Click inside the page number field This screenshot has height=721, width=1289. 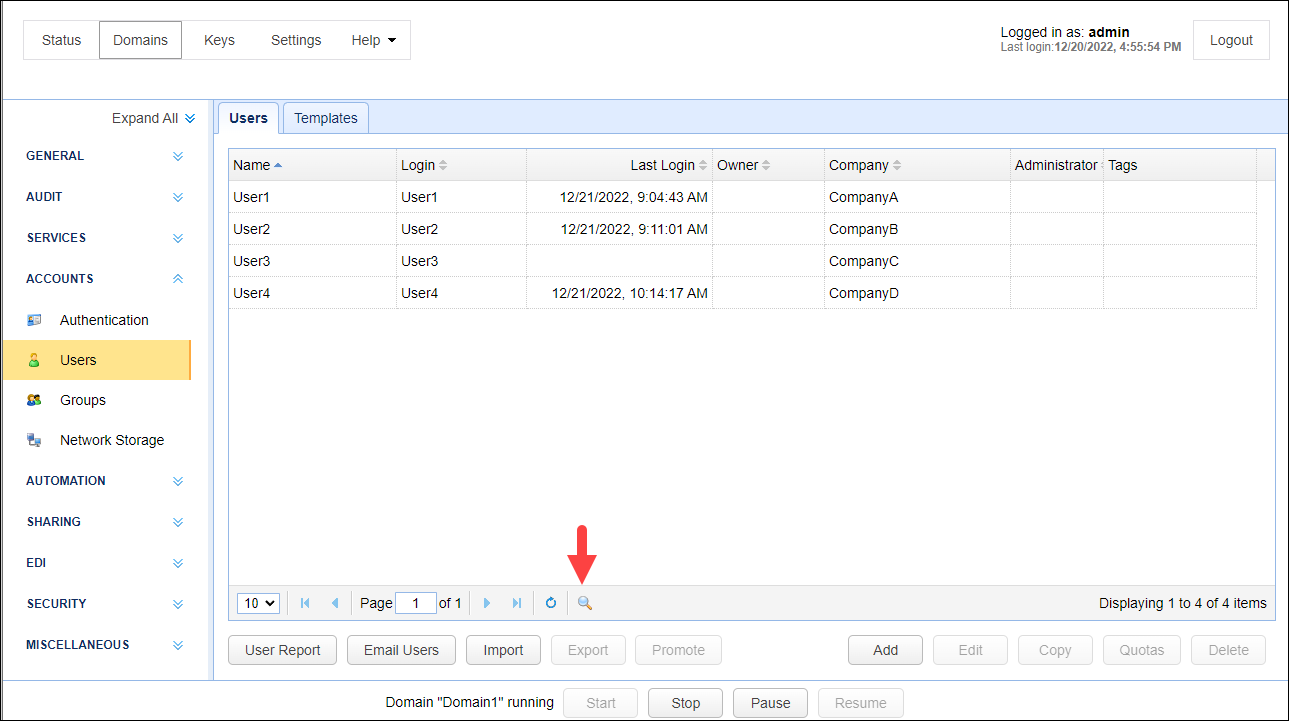tap(415, 602)
